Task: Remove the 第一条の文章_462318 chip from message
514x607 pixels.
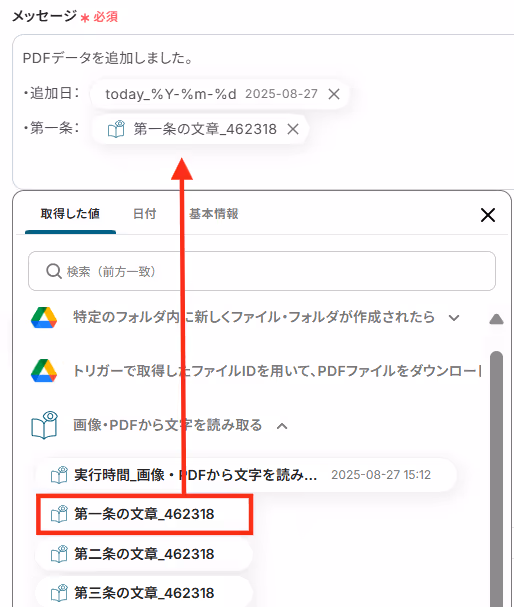Action: tap(293, 129)
